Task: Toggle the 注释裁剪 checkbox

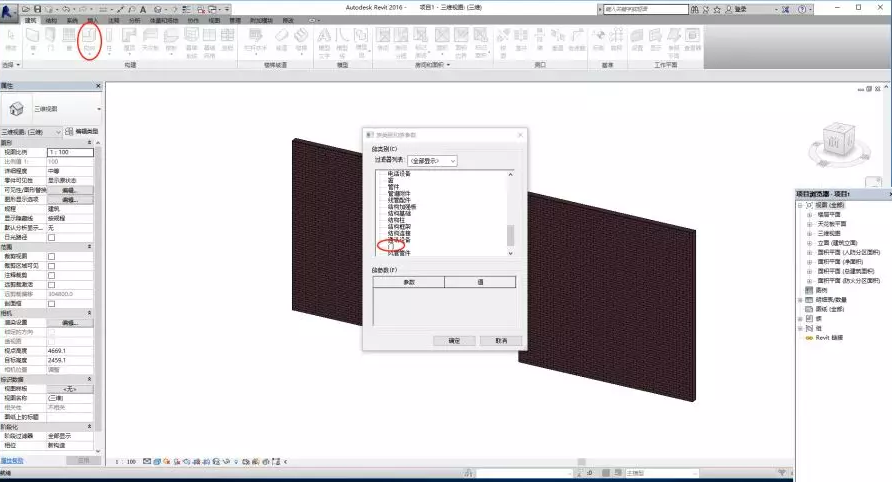Action: [52, 275]
